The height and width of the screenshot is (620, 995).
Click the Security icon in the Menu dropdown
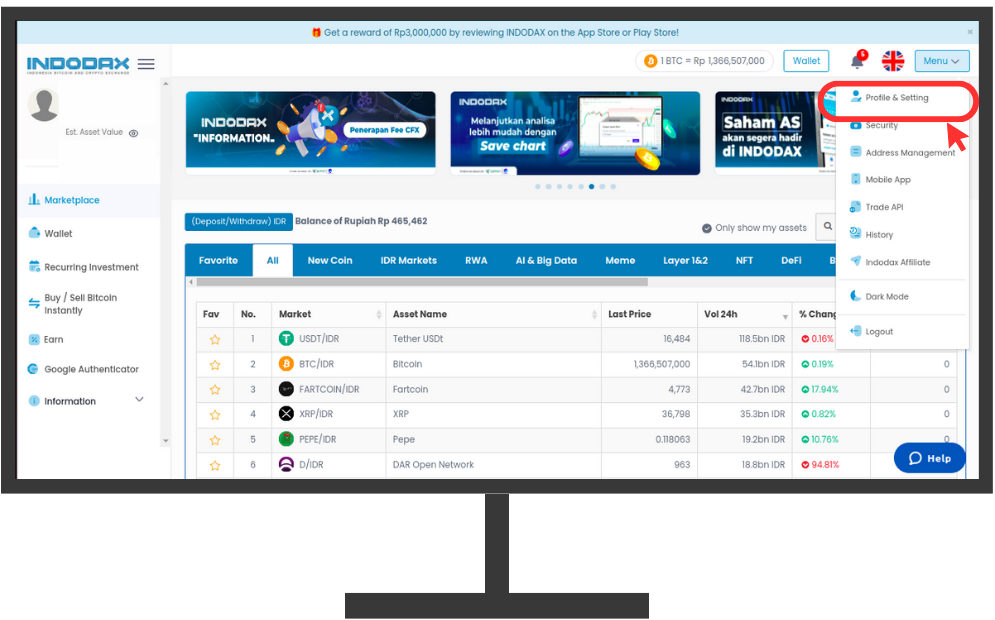point(855,125)
